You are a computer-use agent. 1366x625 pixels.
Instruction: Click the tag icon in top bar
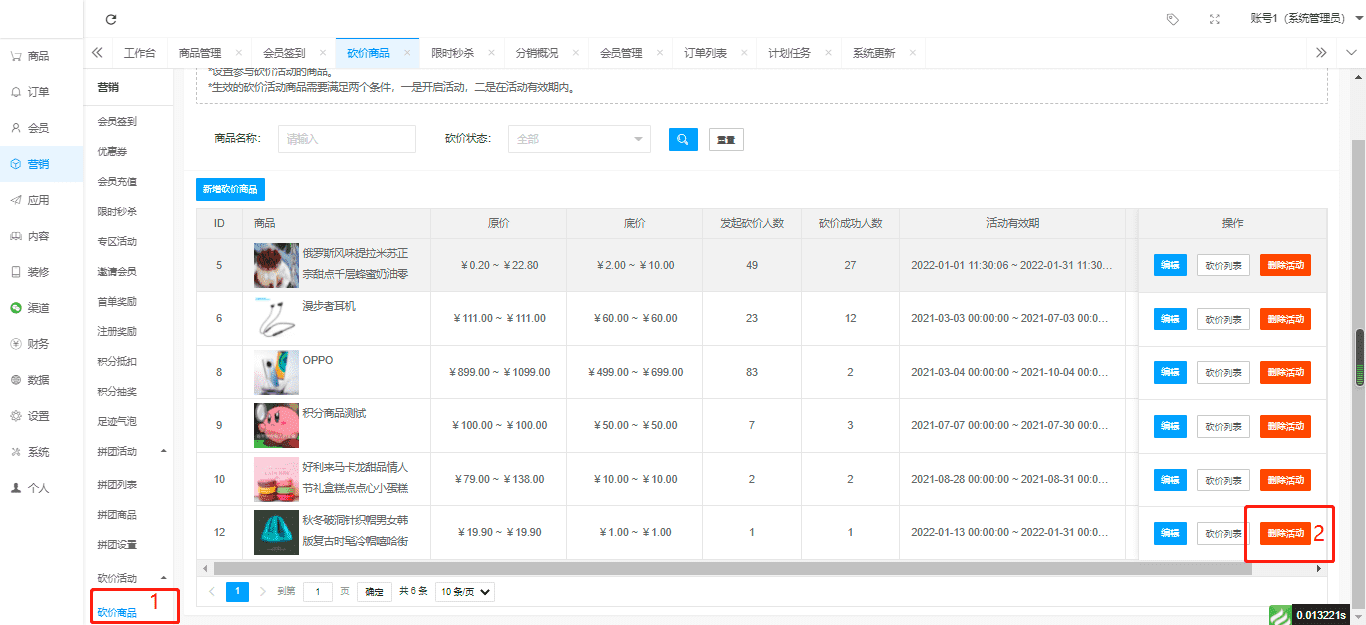1173,19
